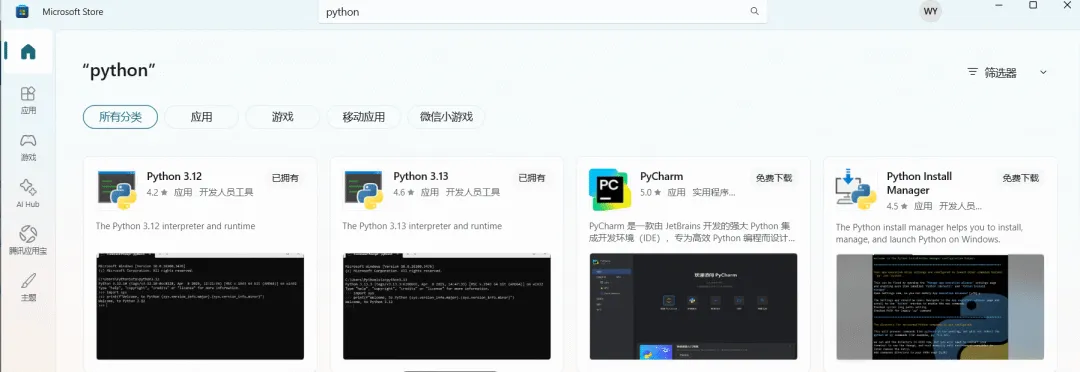Click the filter lines icon beside 筛选器
The height and width of the screenshot is (372, 1080).
[x=973, y=72]
